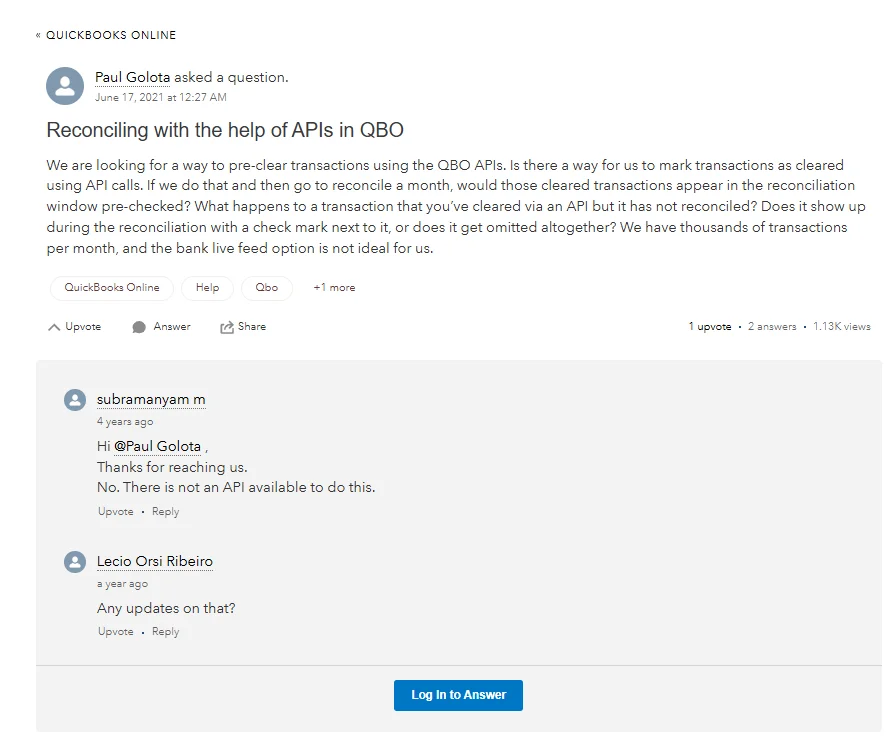
Task: Select the QuickBooks Online topic tag
Action: pos(112,288)
